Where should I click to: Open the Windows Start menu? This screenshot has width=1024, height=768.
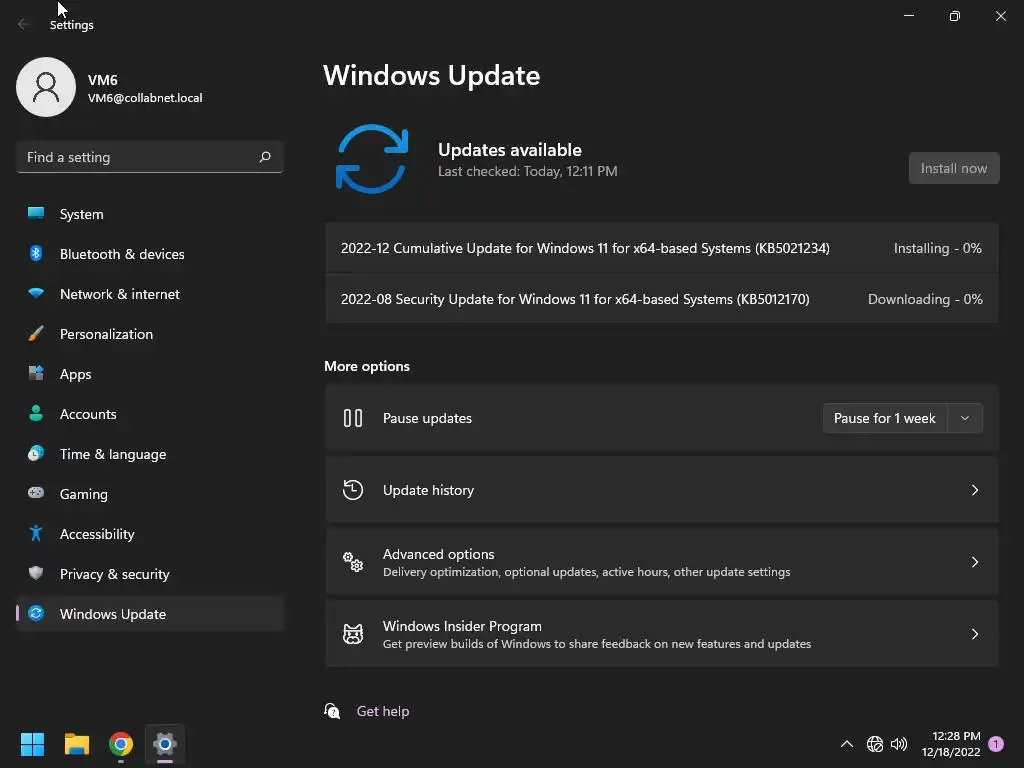[32, 744]
